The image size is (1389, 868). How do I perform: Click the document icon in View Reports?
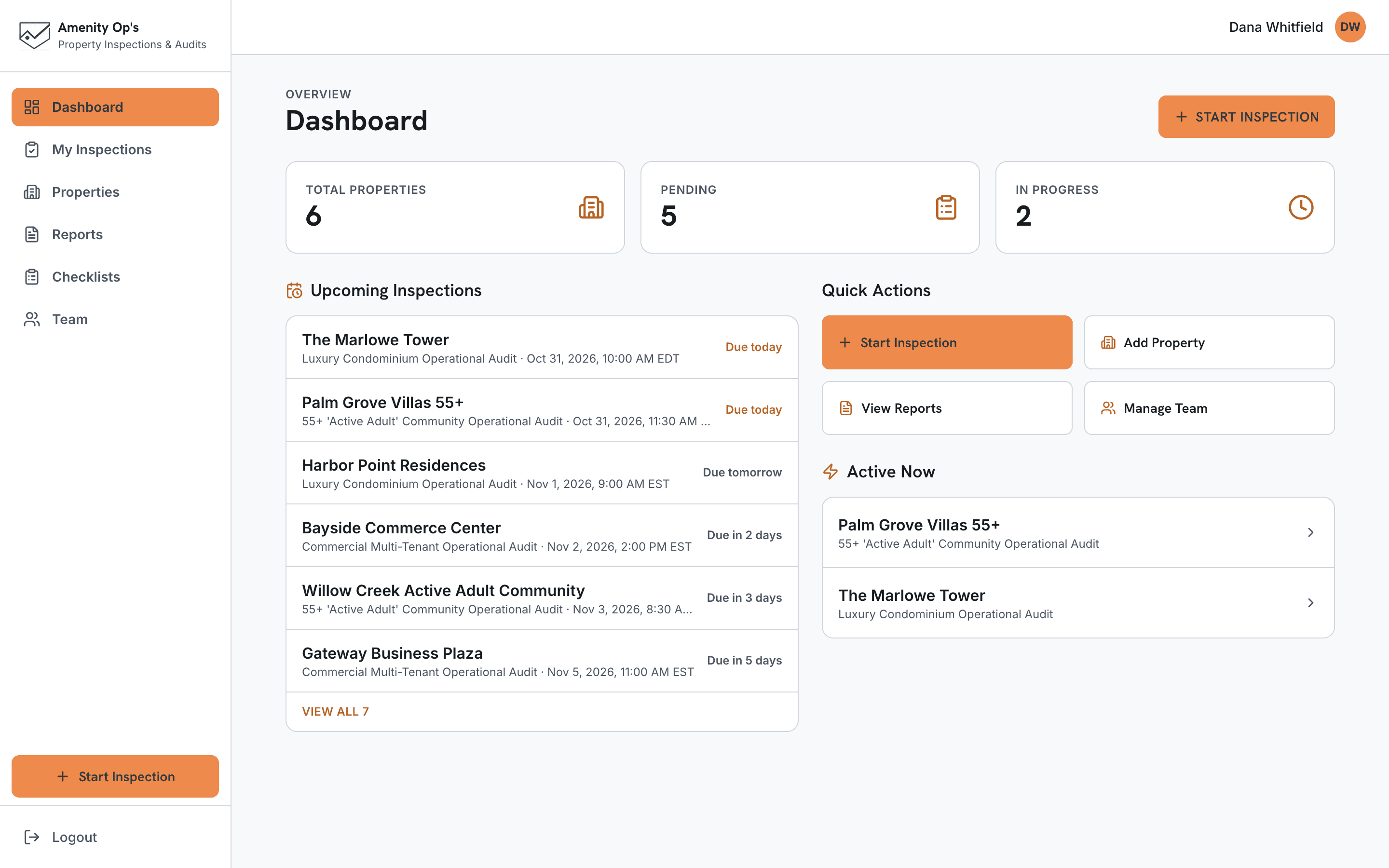pyautogui.click(x=845, y=408)
